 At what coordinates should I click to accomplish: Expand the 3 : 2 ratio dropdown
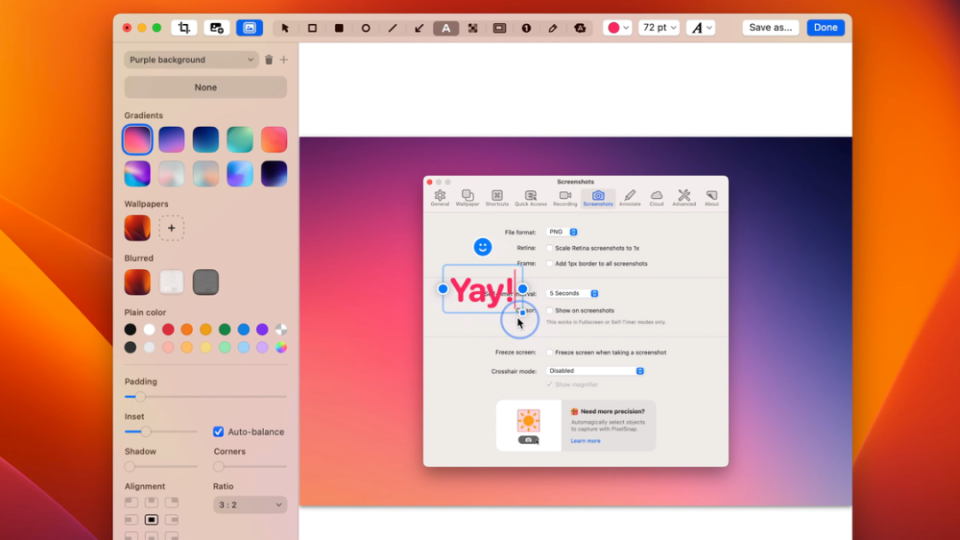point(250,505)
